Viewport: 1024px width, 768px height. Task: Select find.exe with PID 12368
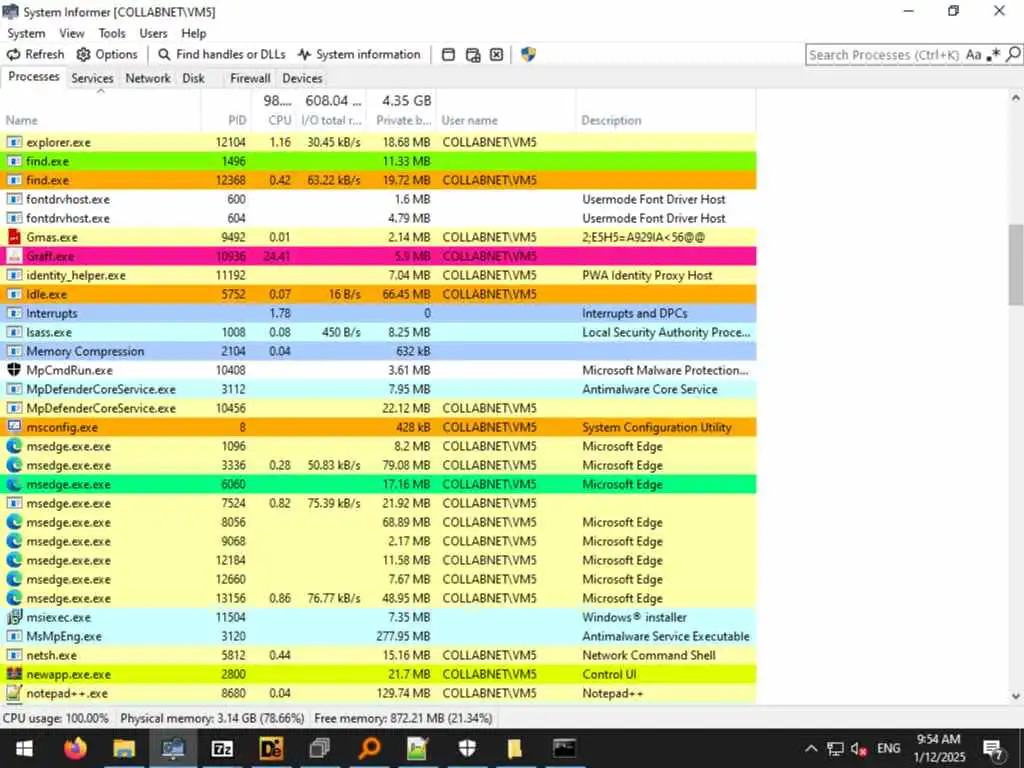[x=379, y=180]
